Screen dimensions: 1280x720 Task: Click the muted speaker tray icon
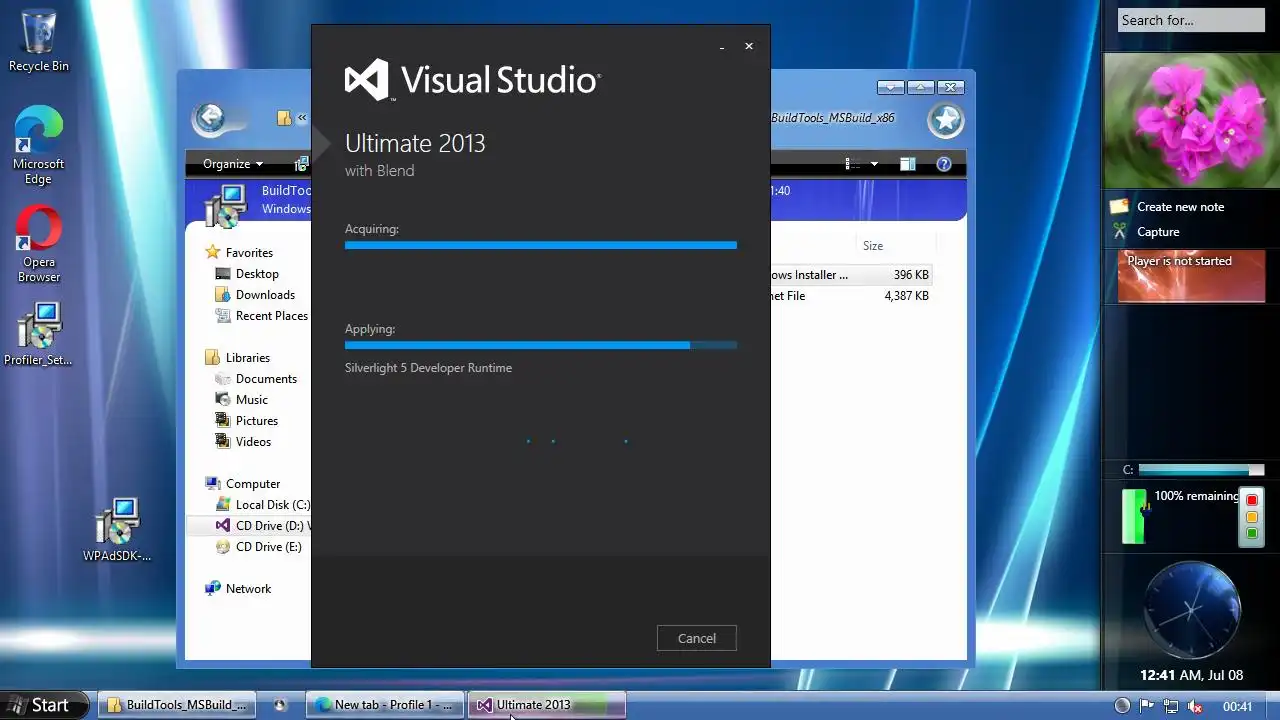(1194, 706)
